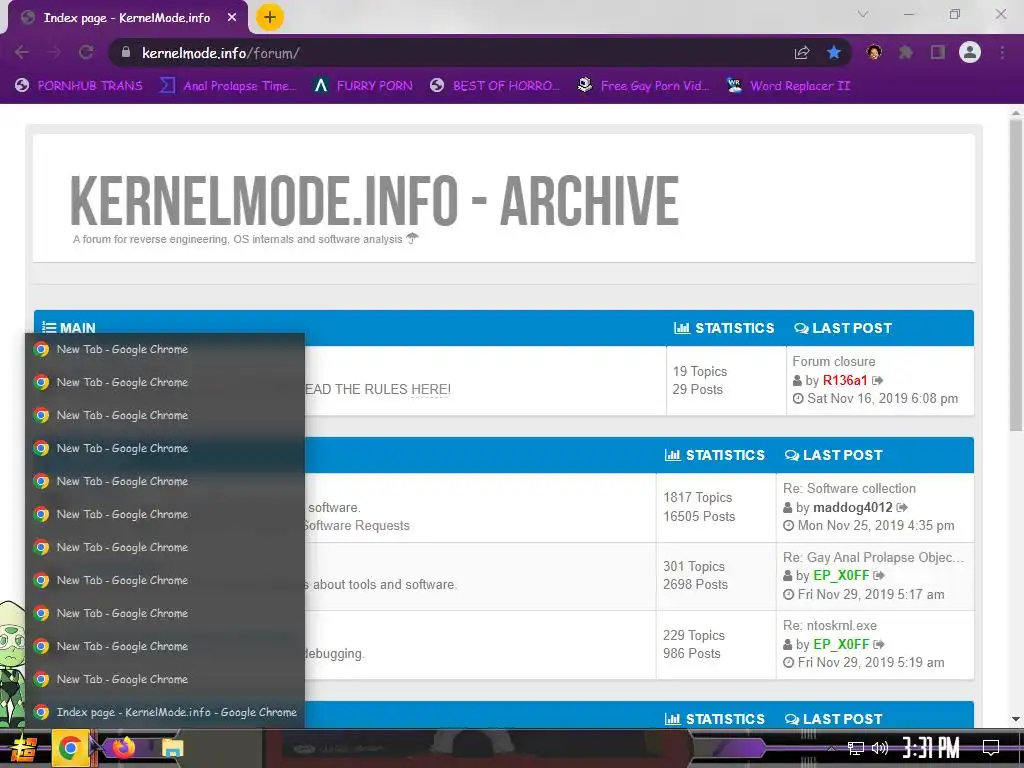Open Chrome's three-dot menu
1024x768 pixels.
1002,53
